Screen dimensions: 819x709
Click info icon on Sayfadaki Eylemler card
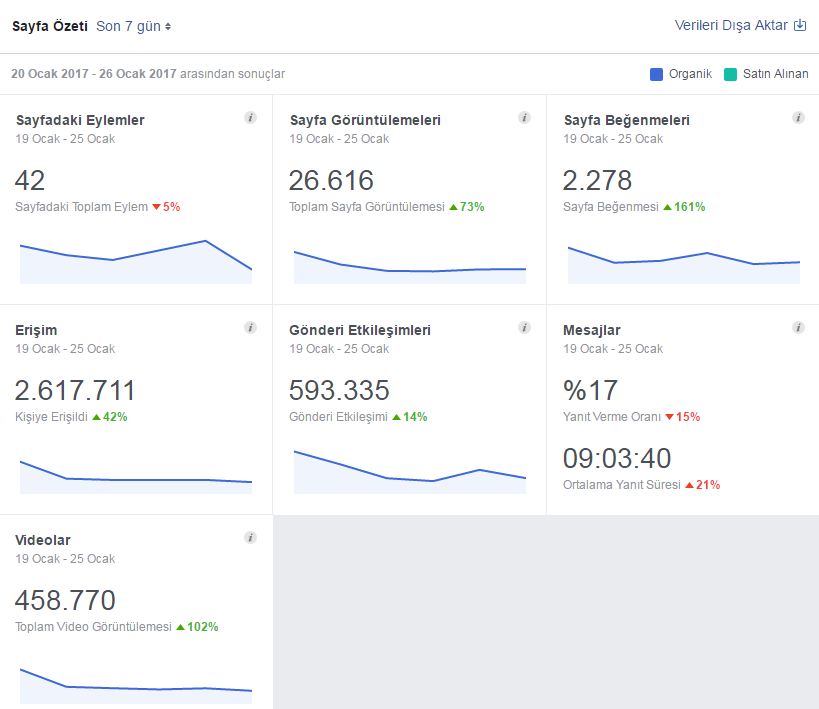point(251,118)
